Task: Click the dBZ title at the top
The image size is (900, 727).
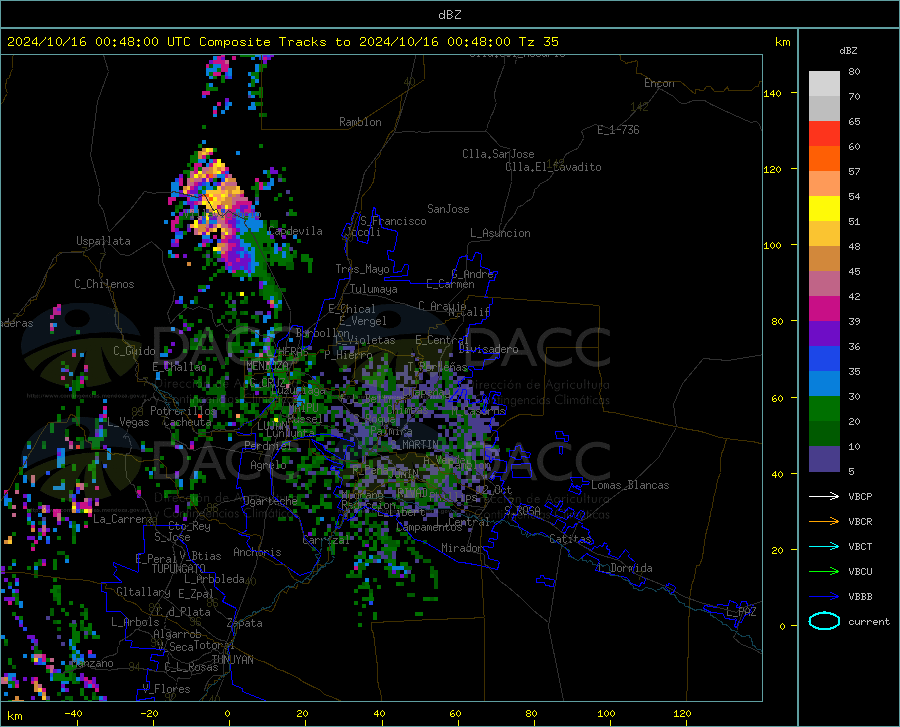Action: coord(449,15)
